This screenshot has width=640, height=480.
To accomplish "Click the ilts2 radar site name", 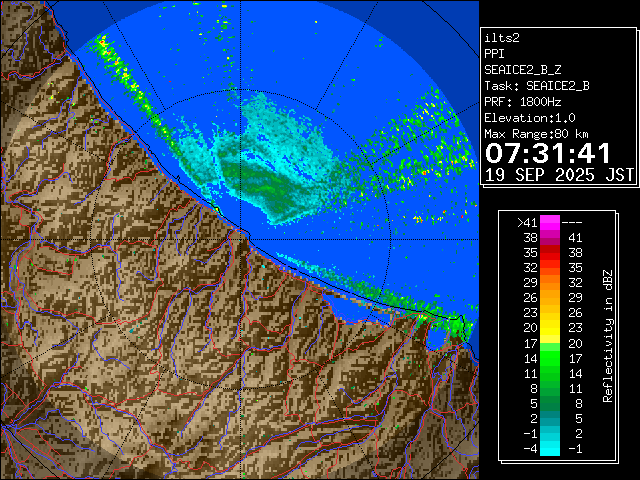I will pyautogui.click(x=502, y=37).
